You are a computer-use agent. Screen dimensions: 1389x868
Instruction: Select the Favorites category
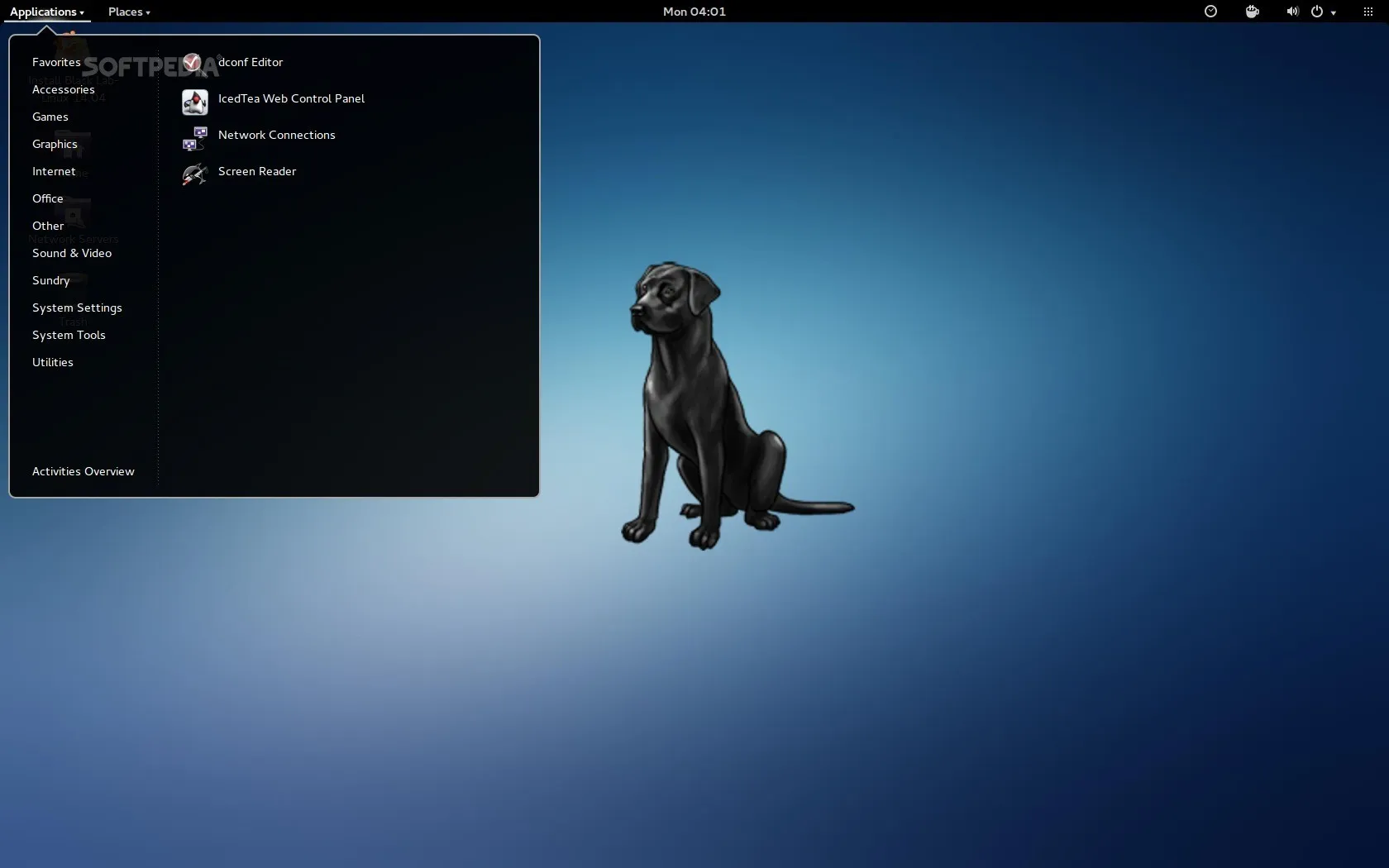point(56,62)
